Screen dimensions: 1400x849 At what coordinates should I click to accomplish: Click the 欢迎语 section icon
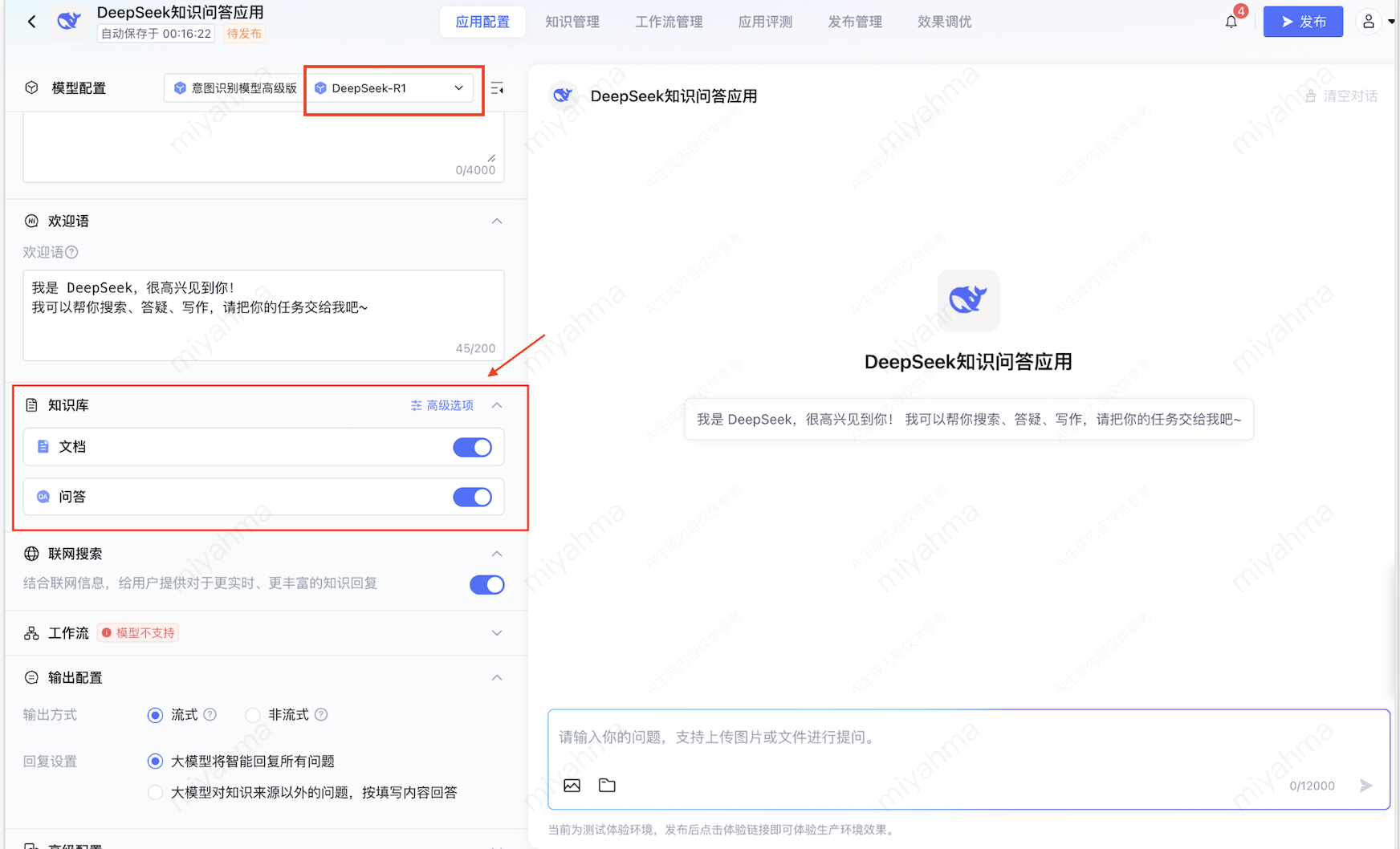click(31, 221)
